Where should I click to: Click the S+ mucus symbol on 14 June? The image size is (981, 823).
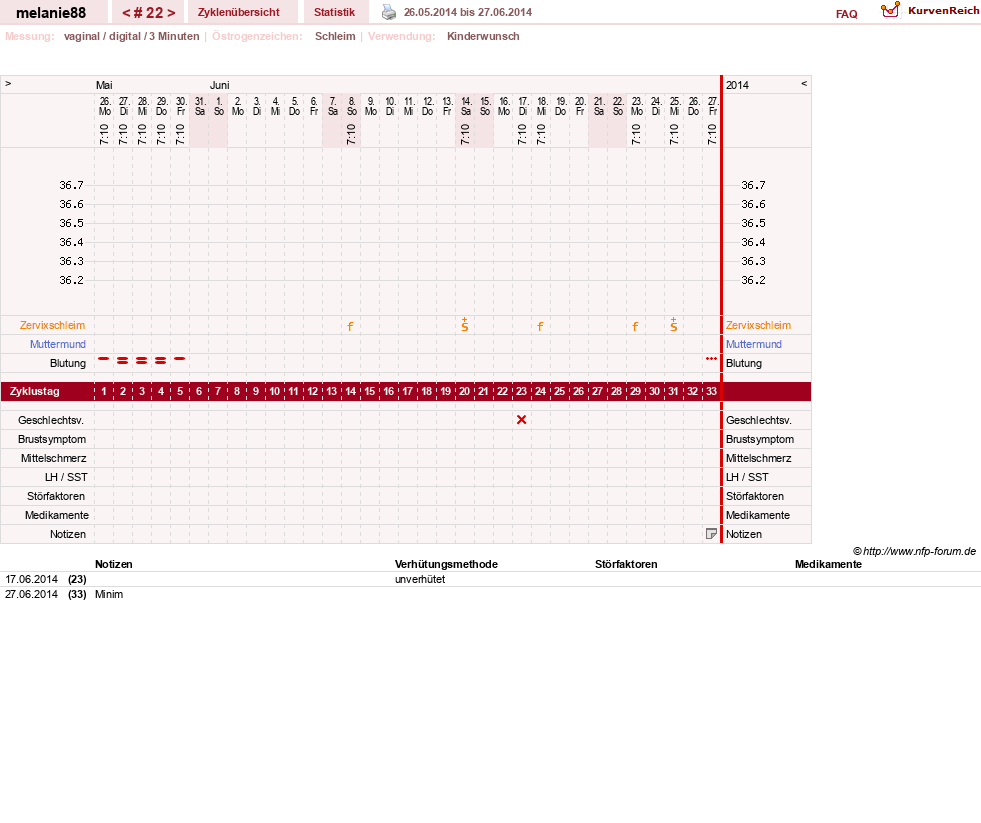coord(465,324)
